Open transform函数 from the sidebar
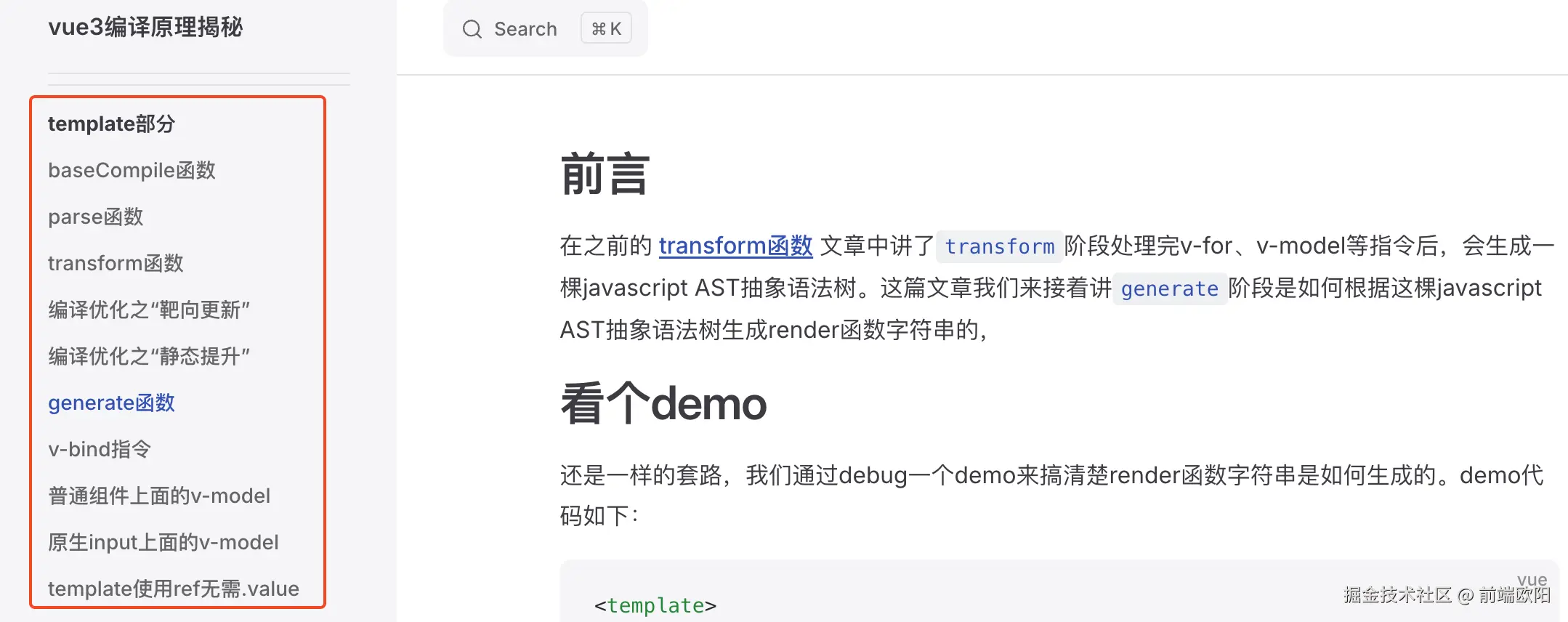The width and height of the screenshot is (1568, 622). click(x=116, y=264)
